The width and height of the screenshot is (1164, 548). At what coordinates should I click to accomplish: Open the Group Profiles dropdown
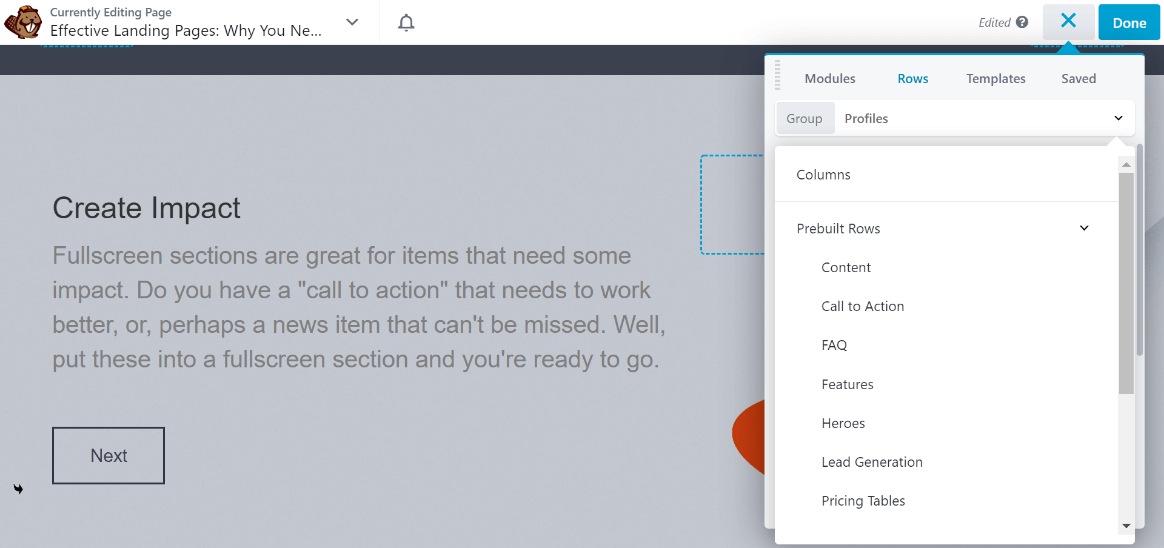955,118
